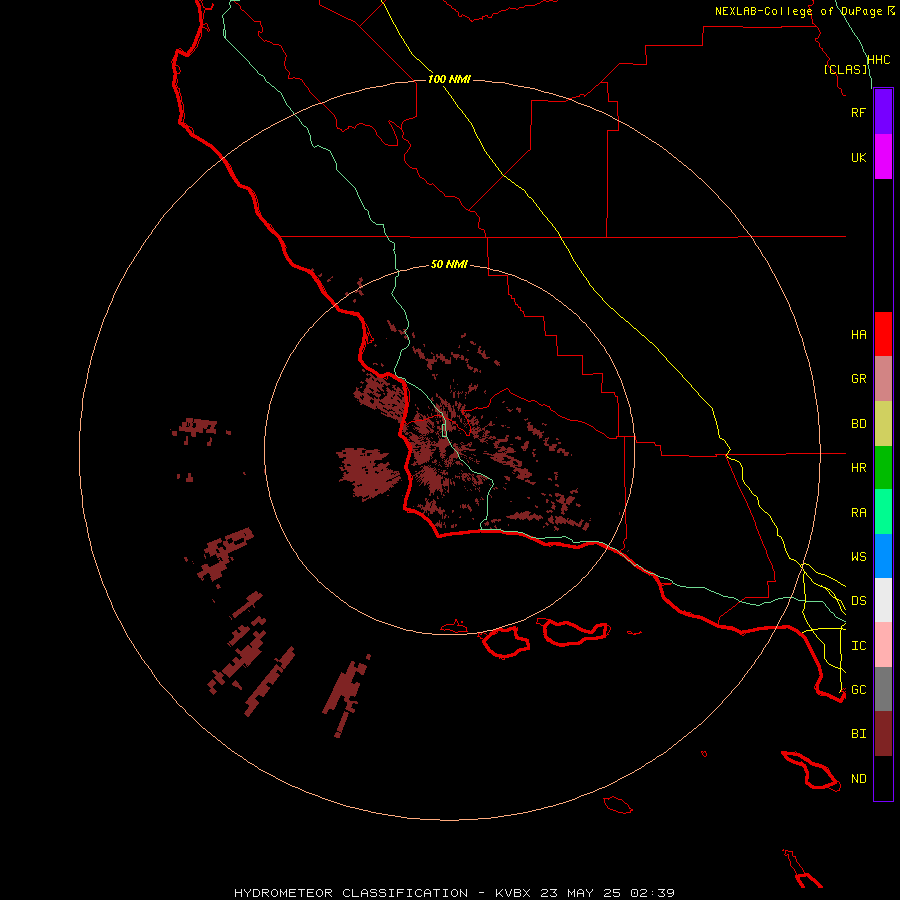Click the GC gray legend swatch

pyautogui.click(x=883, y=689)
